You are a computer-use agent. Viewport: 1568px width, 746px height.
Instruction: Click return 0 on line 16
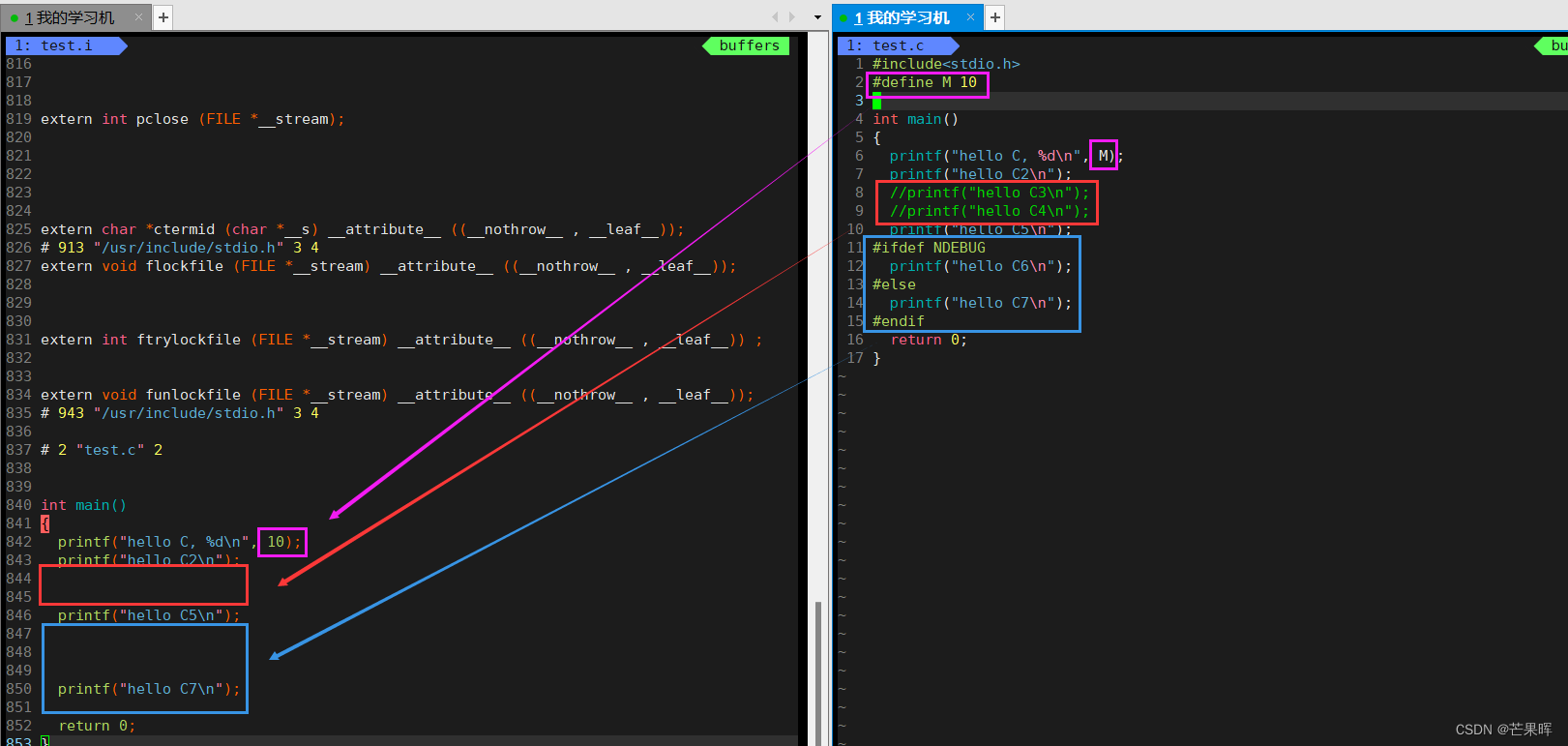(929, 340)
